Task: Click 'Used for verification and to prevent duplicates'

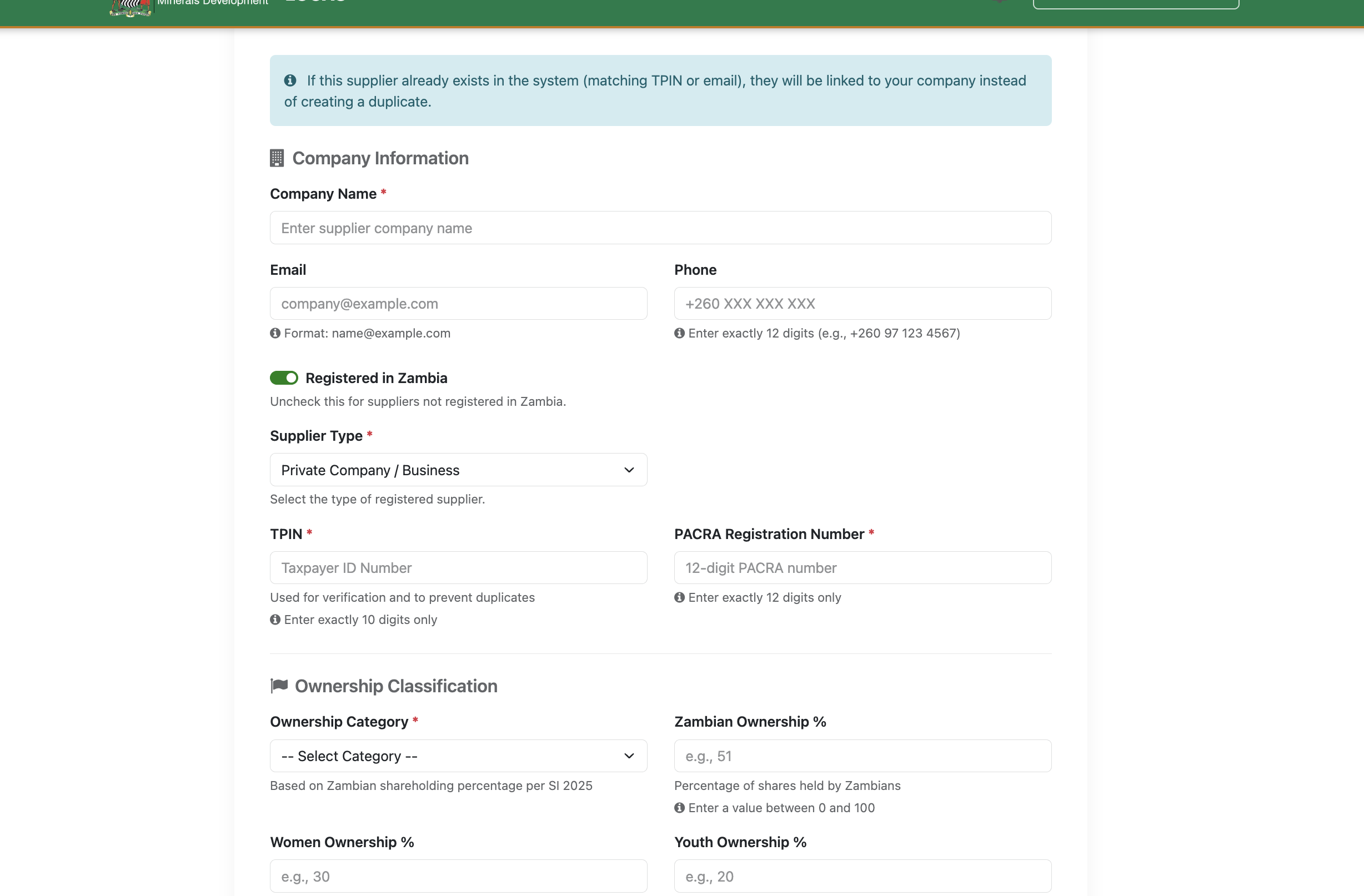Action: [x=402, y=597]
